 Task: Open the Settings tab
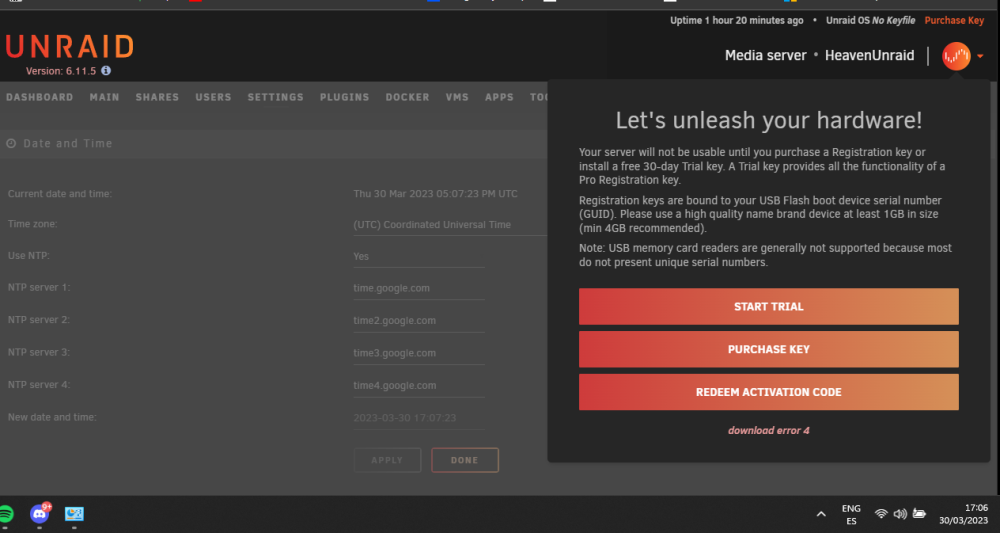click(x=276, y=97)
